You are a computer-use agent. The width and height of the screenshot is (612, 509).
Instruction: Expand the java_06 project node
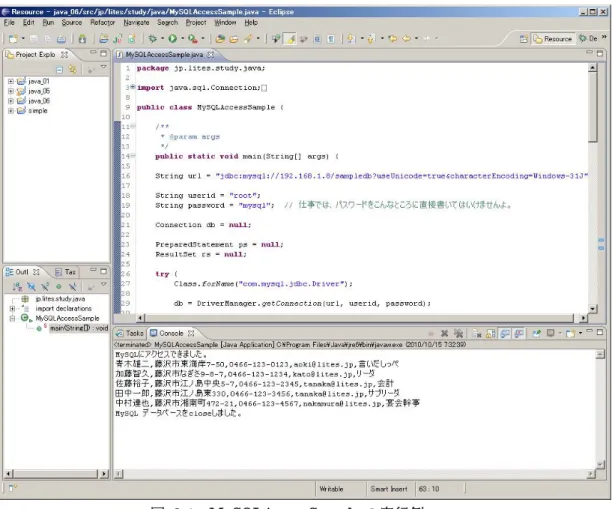11,101
